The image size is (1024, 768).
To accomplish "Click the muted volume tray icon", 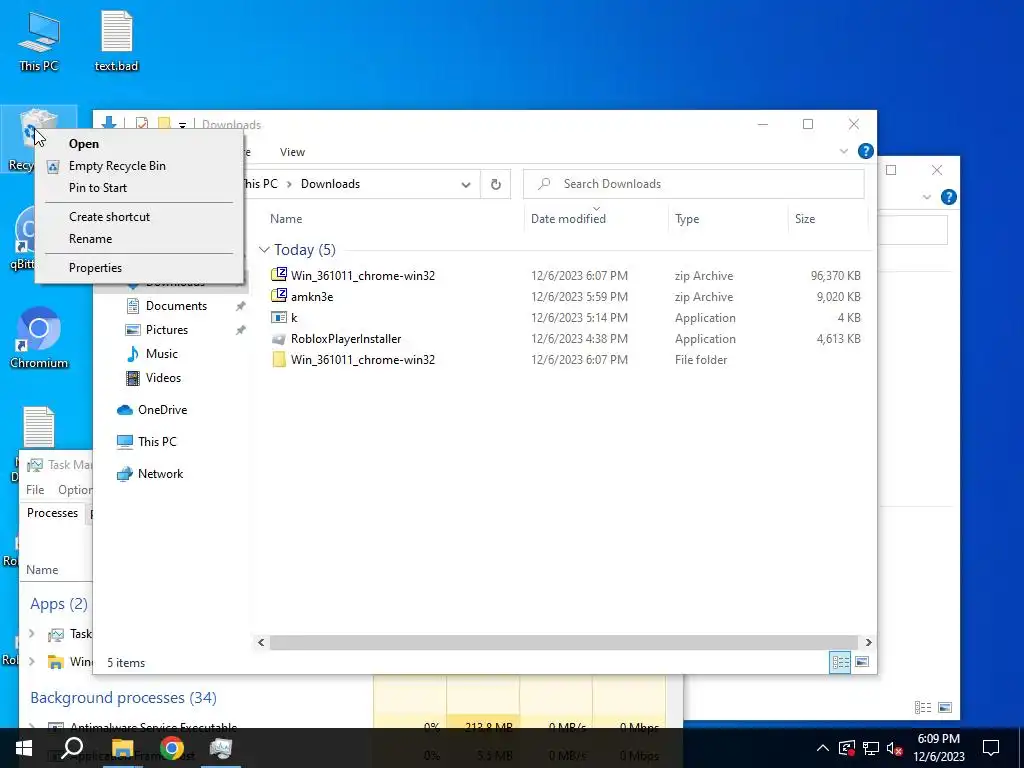I will coord(895,748).
